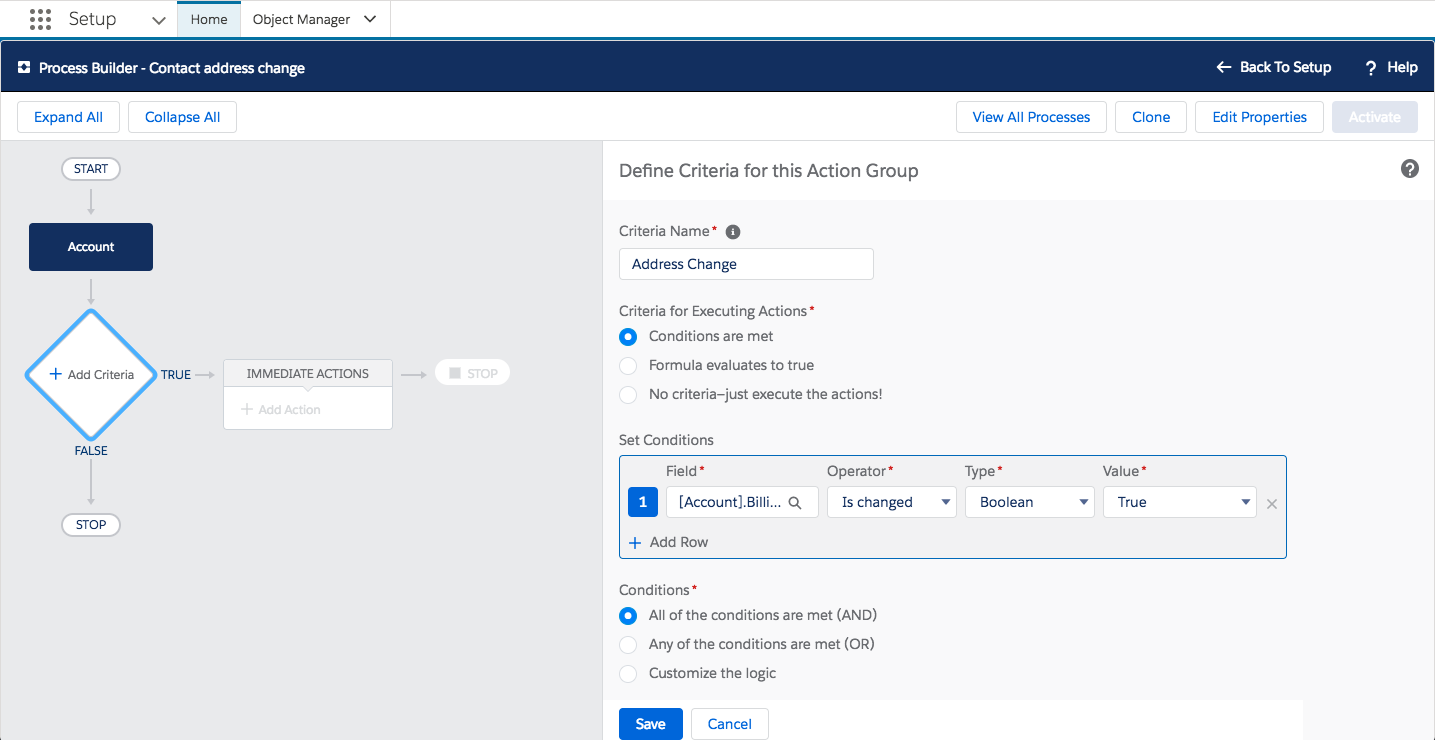Click the Edit Properties button
Screen dimensions: 1435x740
(1259, 117)
